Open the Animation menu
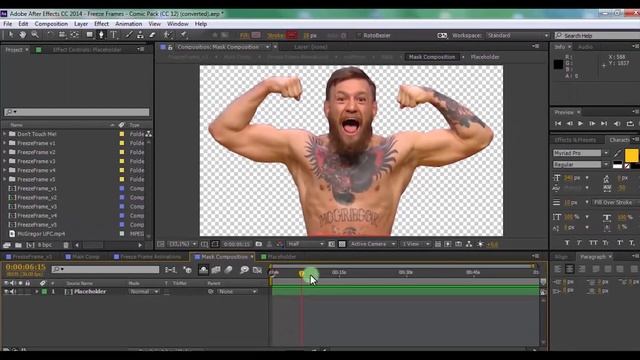The height and width of the screenshot is (360, 640). tap(128, 24)
